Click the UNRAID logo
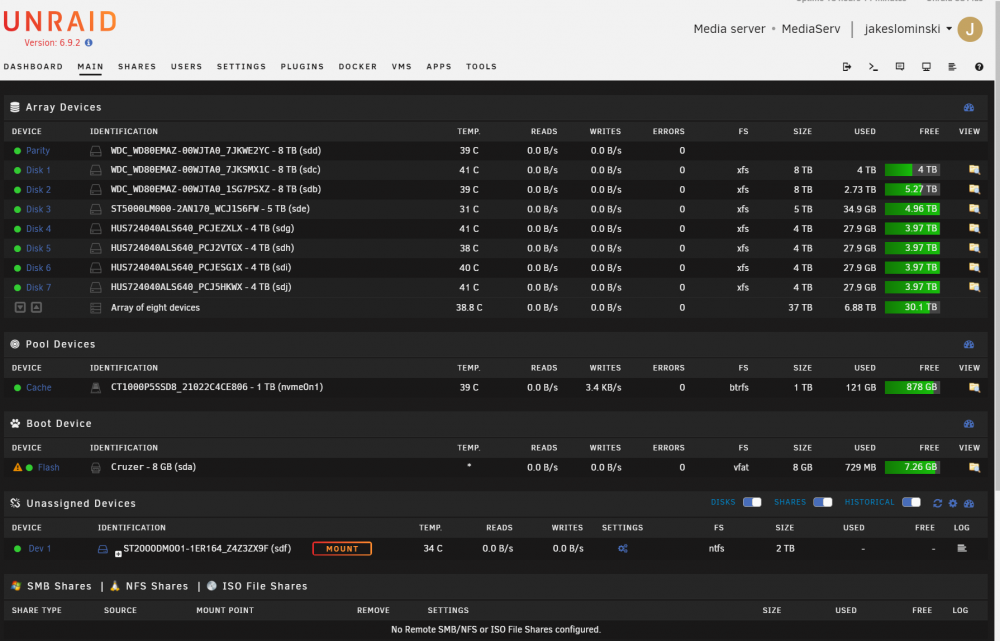Viewport: 1000px width, 641px height. pos(60,22)
